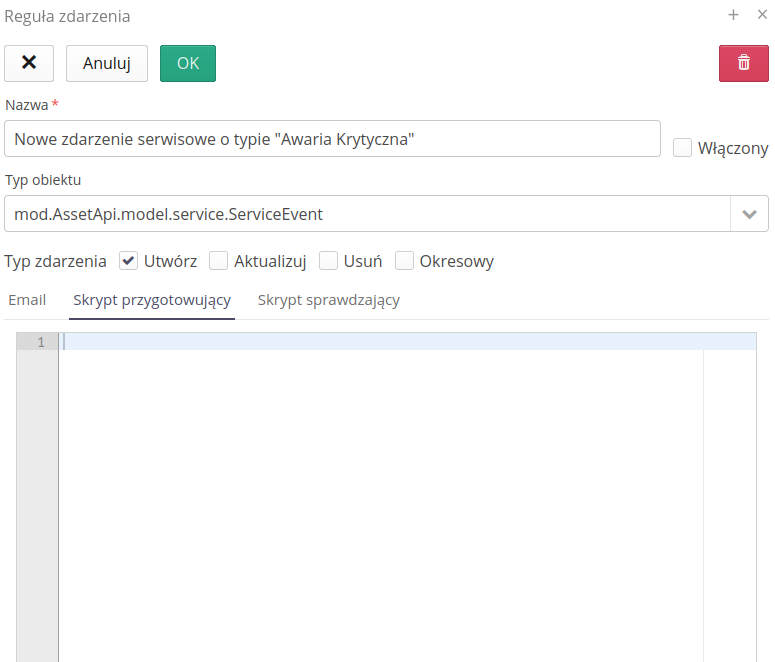Image resolution: width=775 pixels, height=662 pixels.
Task: Confirm with the green OK button
Action: pyautogui.click(x=188, y=63)
